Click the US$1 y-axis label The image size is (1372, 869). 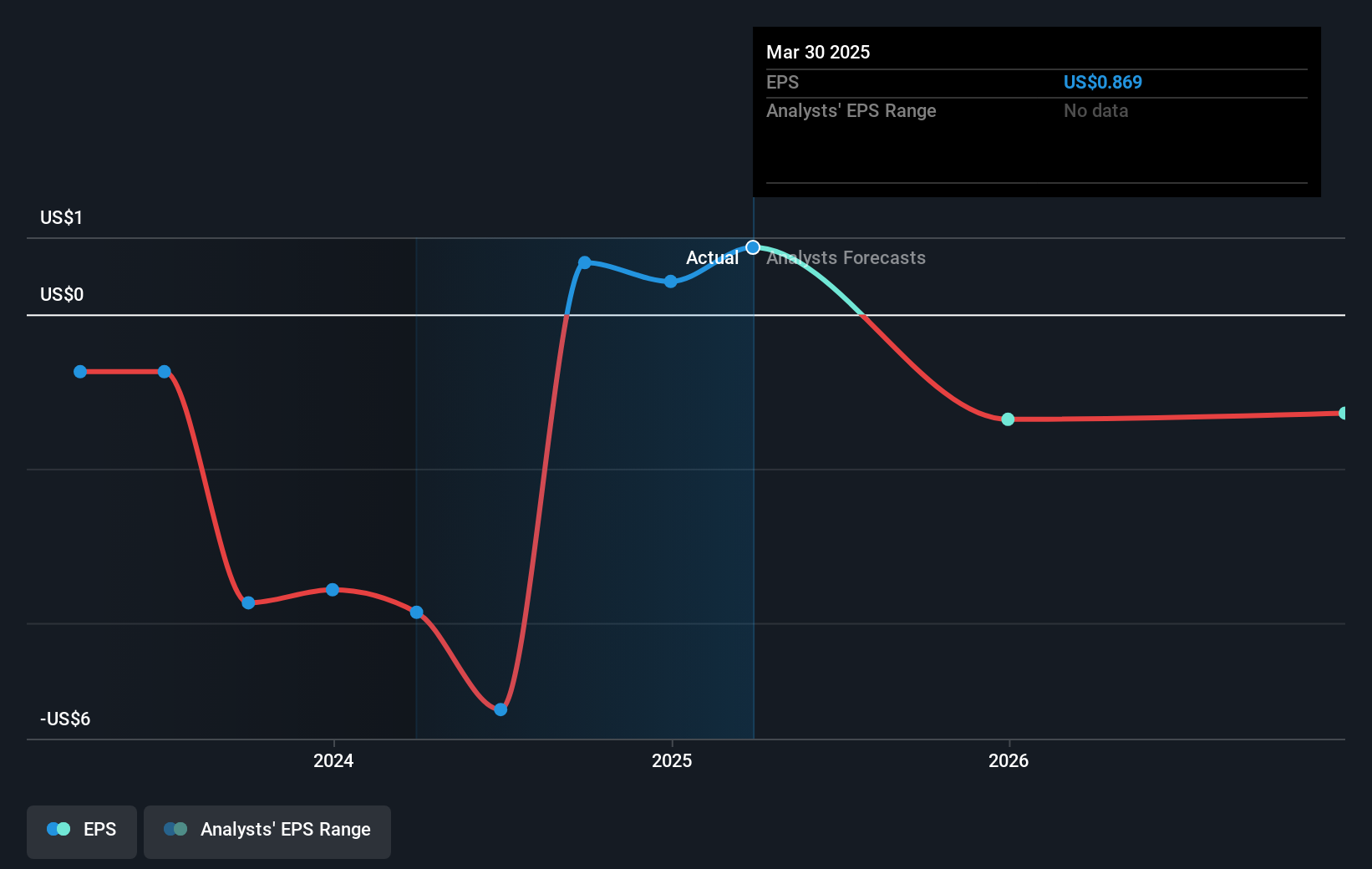61,218
